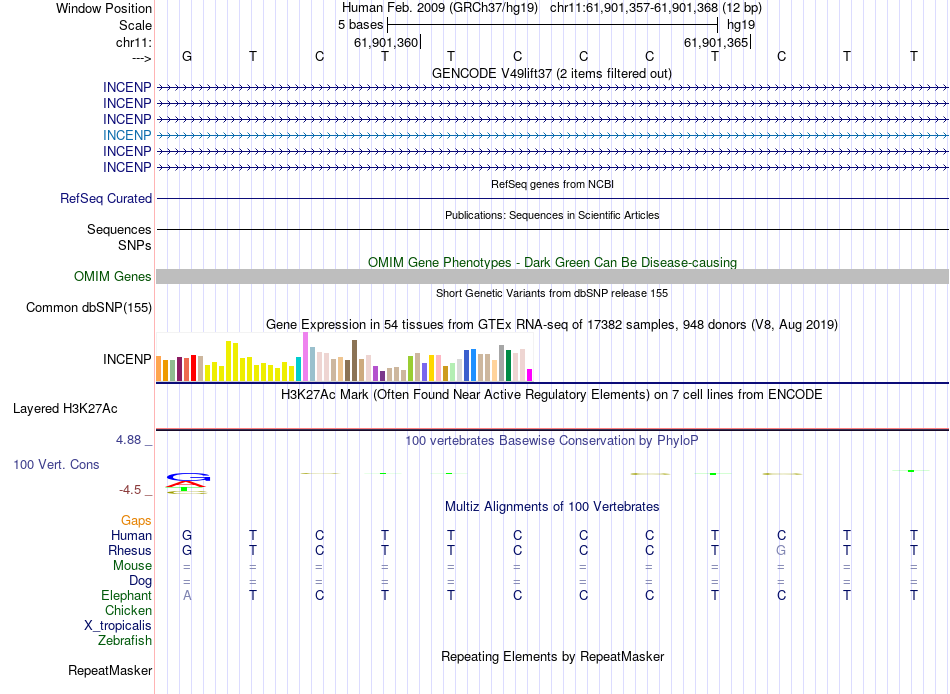Screen dimensions: 950x694
Task: Click the SNPs track label
Action: (x=135, y=245)
